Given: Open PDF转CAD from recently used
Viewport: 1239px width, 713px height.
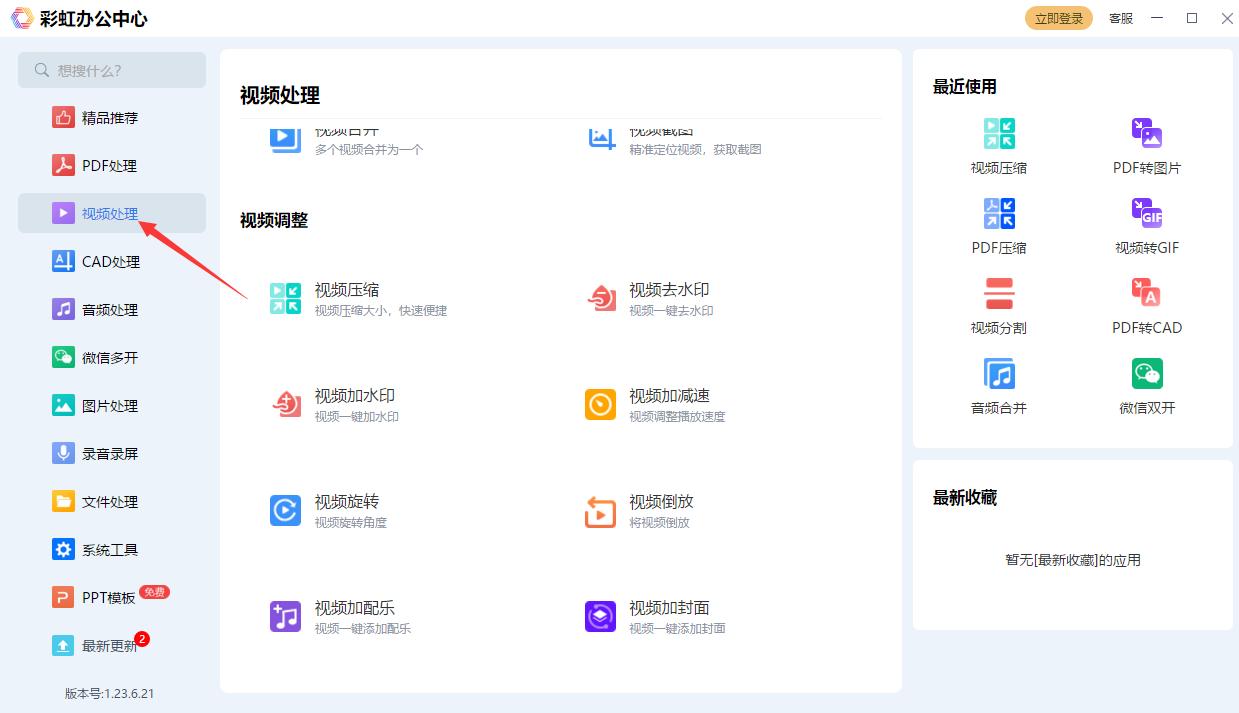Looking at the screenshot, I should (1146, 303).
